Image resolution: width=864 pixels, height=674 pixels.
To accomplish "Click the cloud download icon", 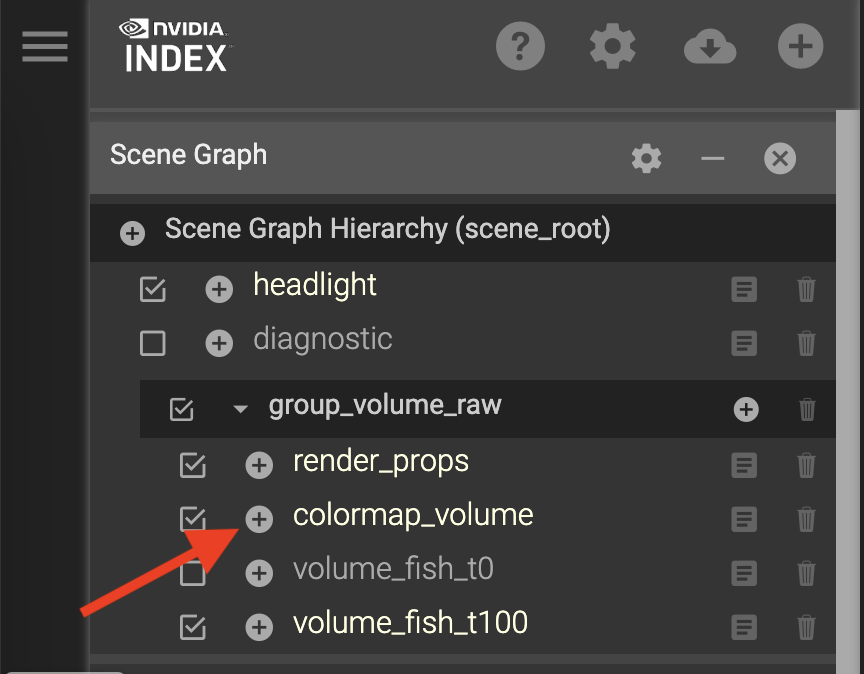I will click(x=709, y=47).
